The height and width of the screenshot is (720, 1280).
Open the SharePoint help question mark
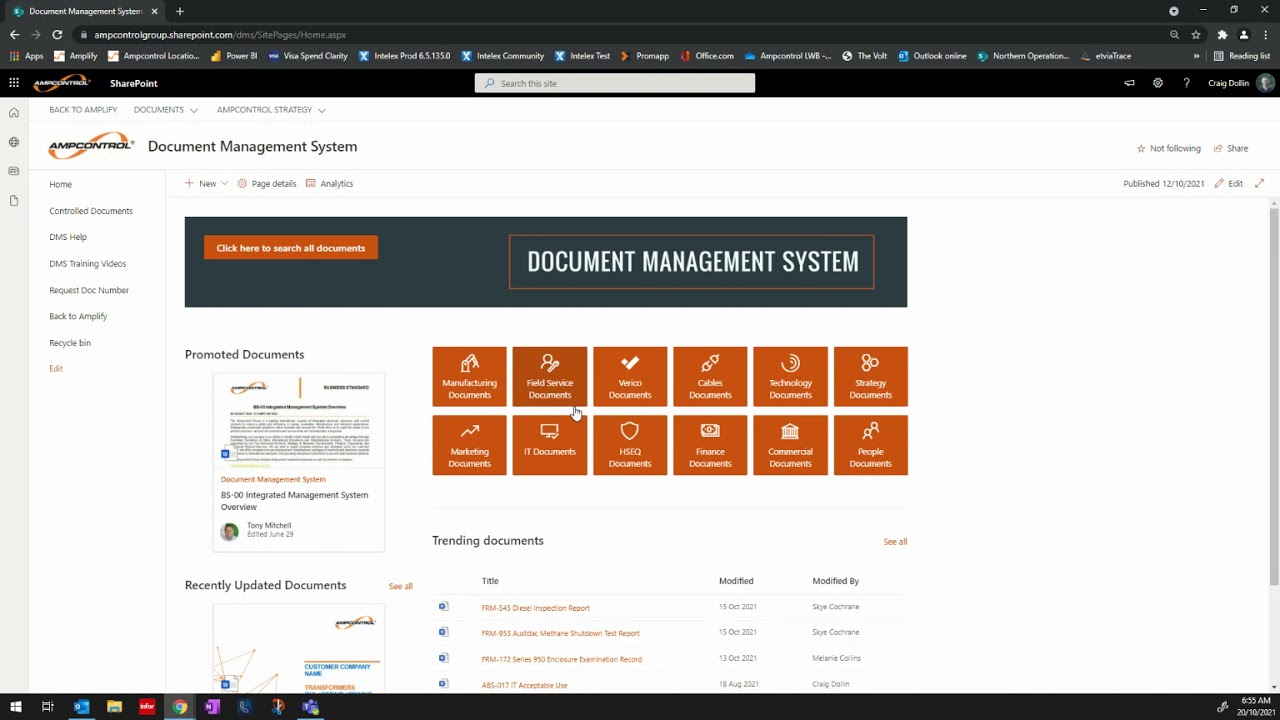click(1186, 83)
